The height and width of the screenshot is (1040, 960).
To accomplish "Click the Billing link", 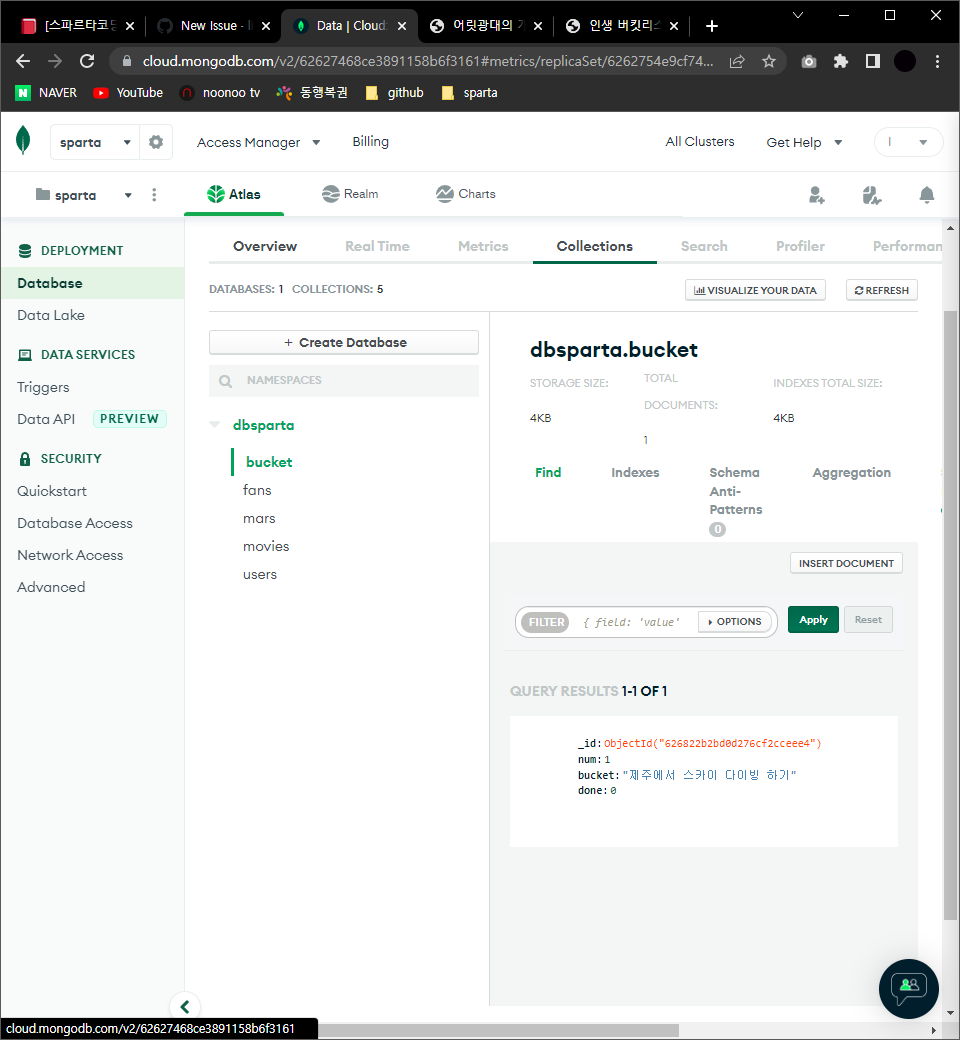I will pos(370,142).
